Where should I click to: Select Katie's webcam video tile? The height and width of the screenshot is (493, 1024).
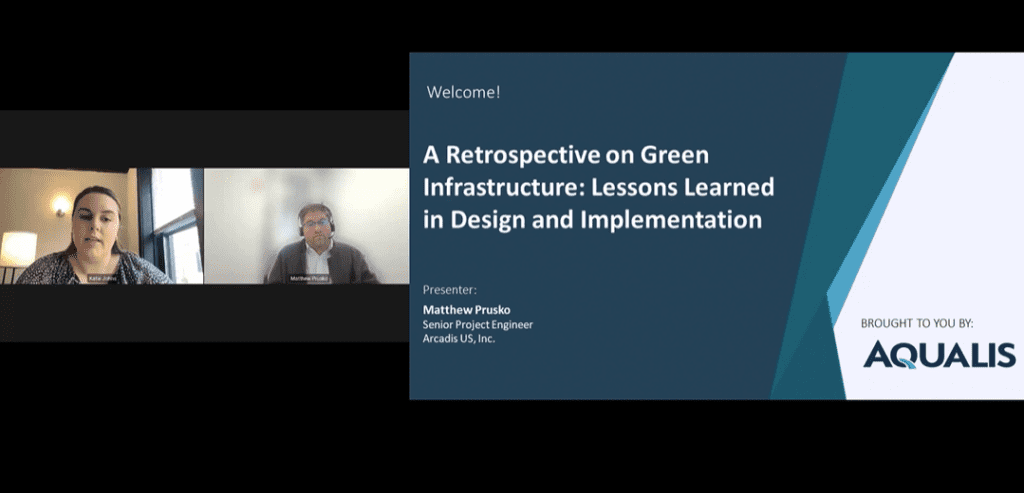coord(101,225)
